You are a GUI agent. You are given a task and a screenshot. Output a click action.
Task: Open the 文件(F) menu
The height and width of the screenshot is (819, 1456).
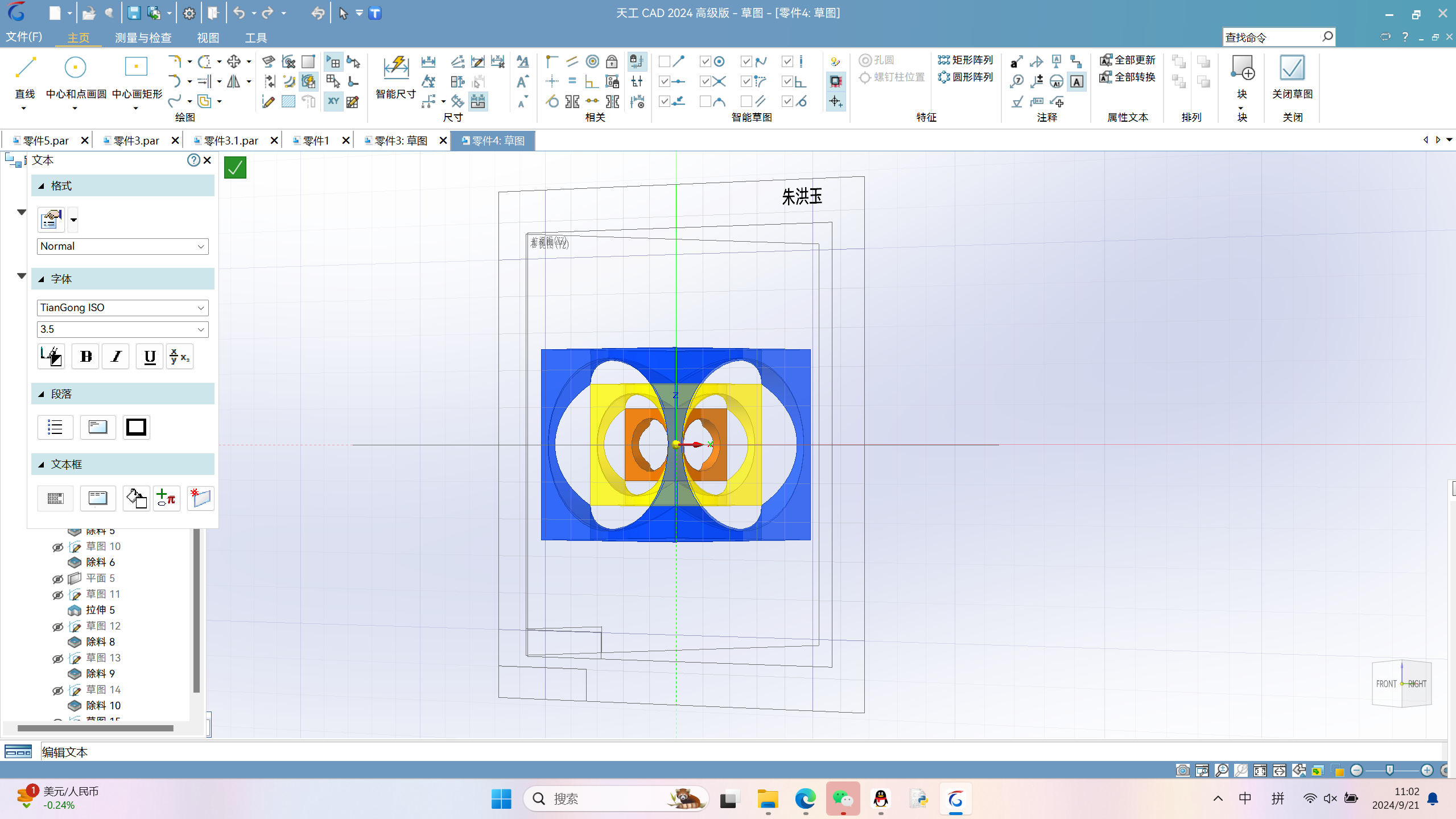[x=24, y=37]
